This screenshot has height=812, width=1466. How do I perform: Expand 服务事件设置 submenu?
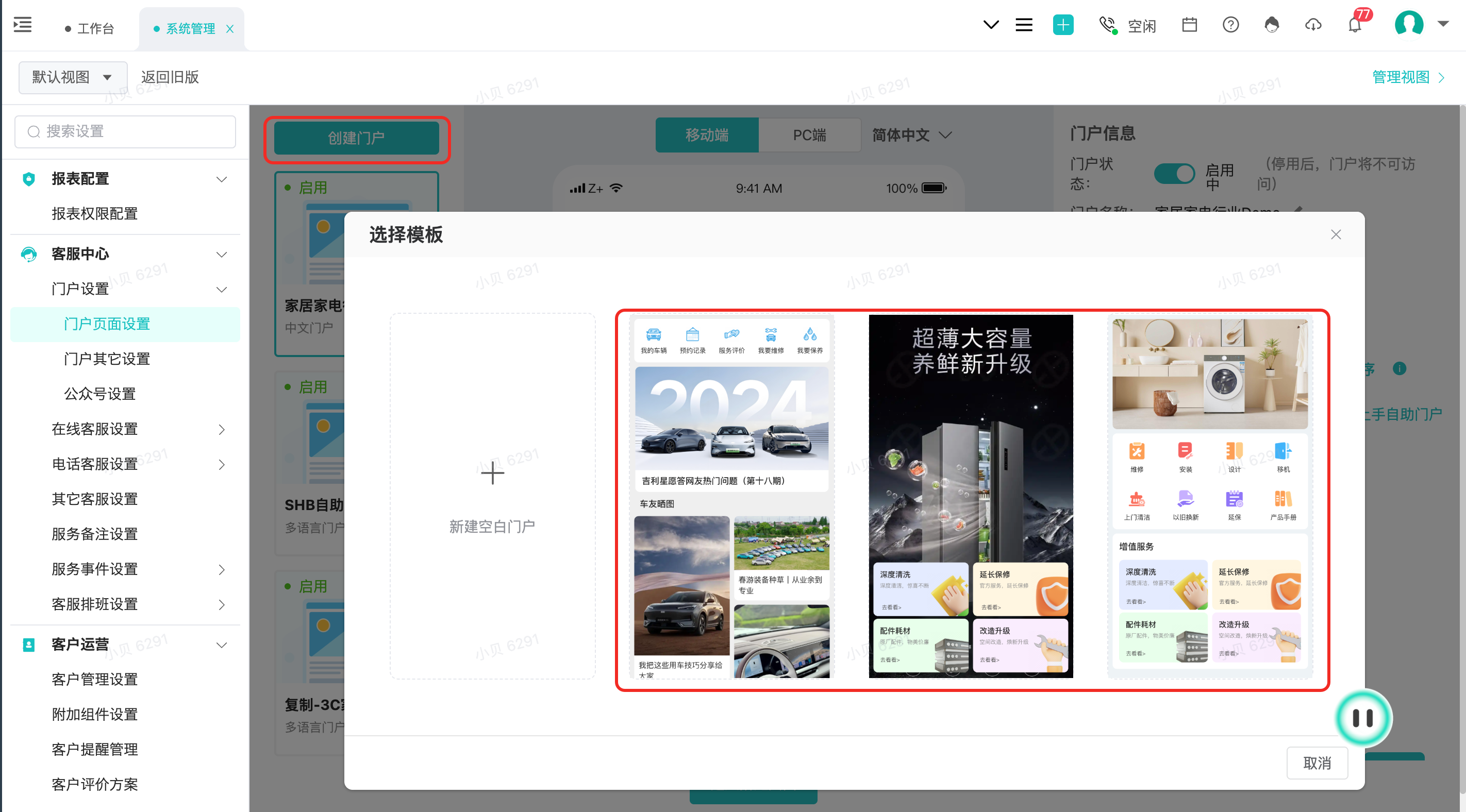[x=221, y=570]
